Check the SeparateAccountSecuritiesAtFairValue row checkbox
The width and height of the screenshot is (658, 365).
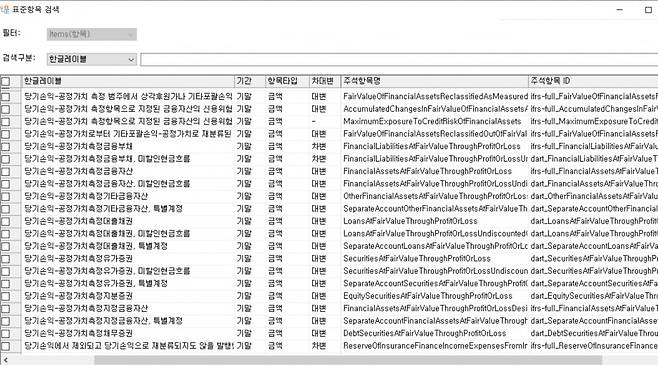coord(5,284)
